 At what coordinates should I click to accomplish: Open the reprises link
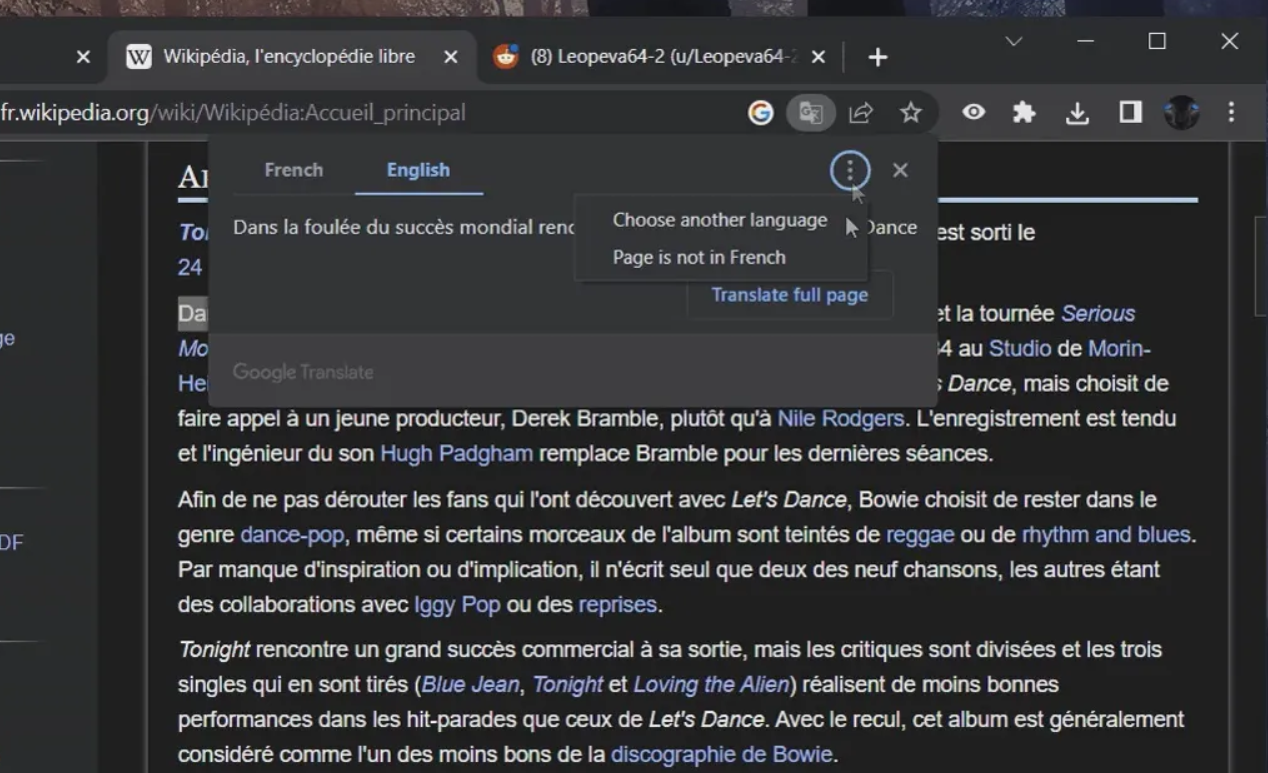click(618, 605)
